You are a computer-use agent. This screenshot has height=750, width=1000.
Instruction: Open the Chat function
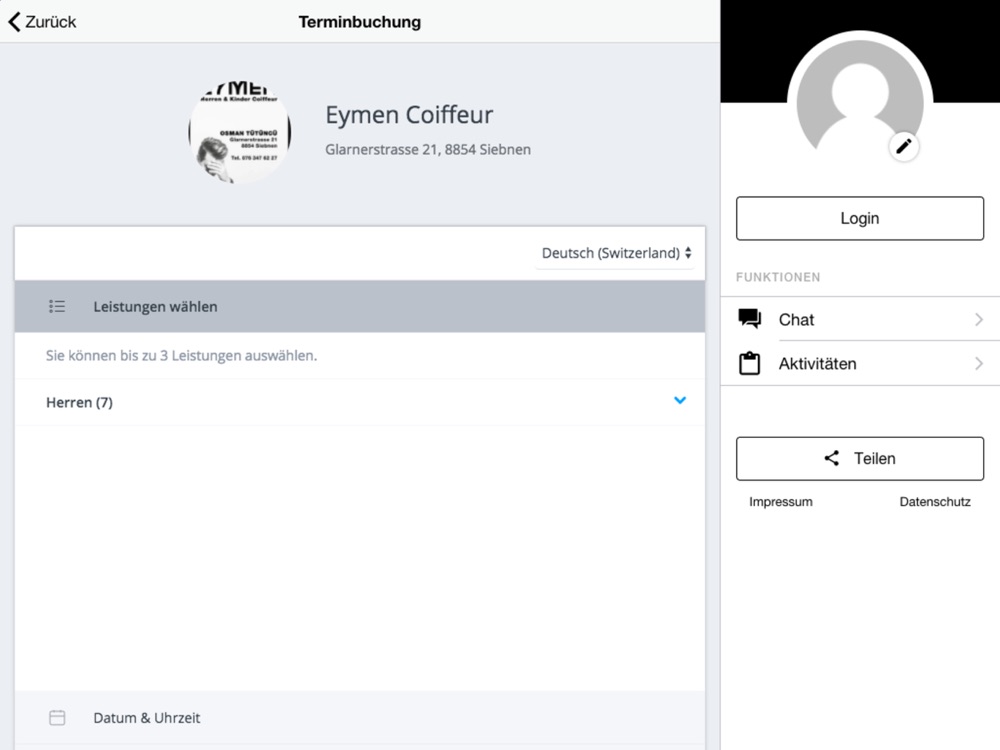click(x=860, y=320)
